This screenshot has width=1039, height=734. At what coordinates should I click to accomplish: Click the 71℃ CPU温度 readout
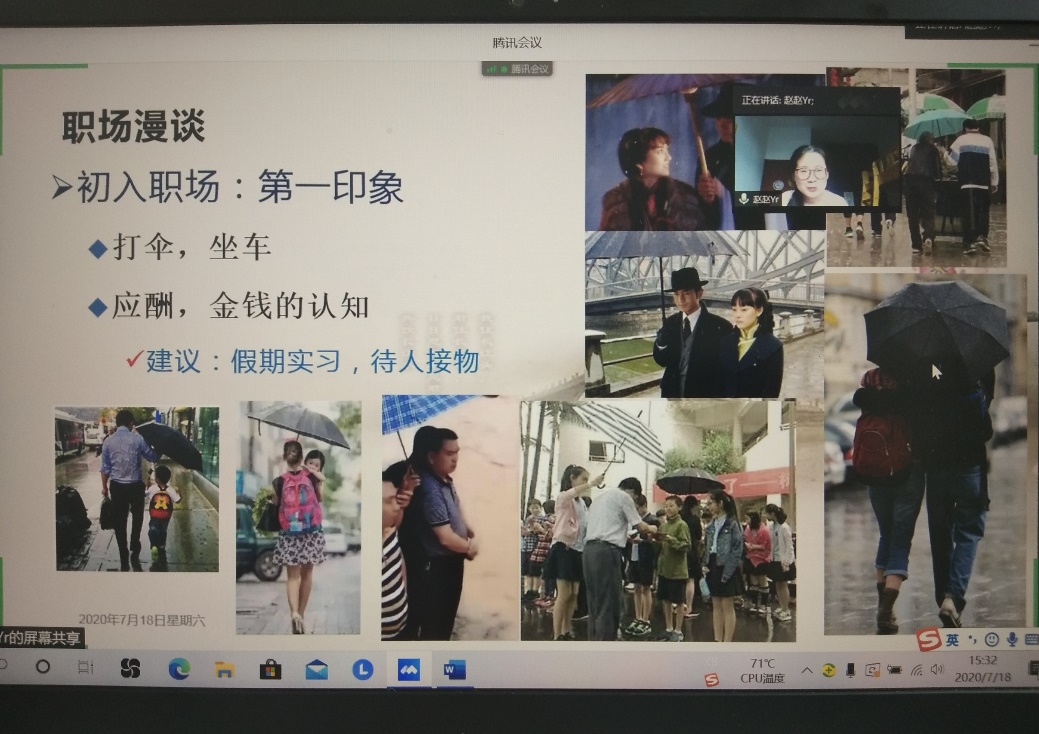763,670
